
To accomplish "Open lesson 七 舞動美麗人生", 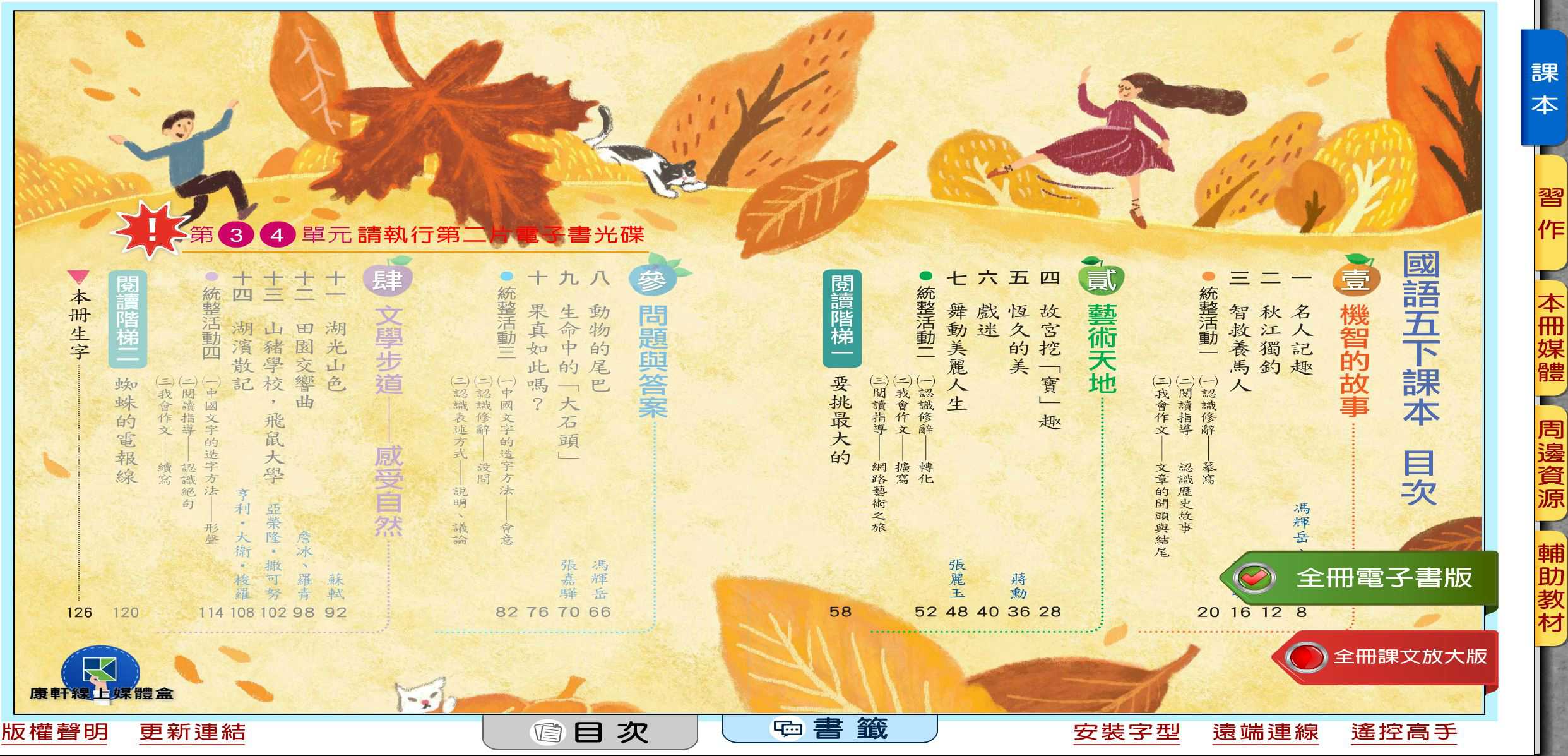I will point(957,340).
